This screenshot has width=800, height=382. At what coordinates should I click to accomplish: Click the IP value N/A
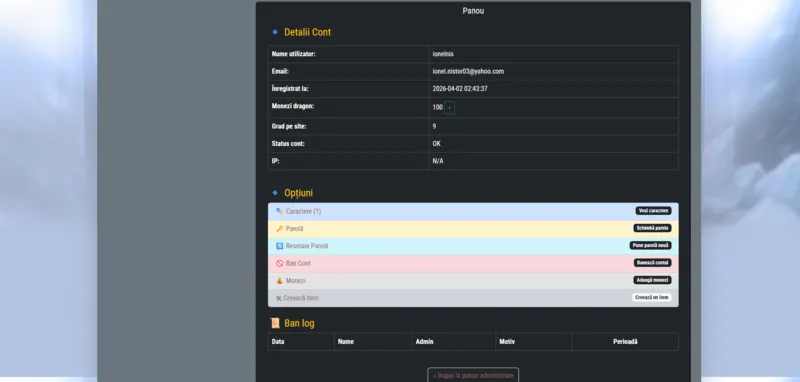click(x=438, y=161)
